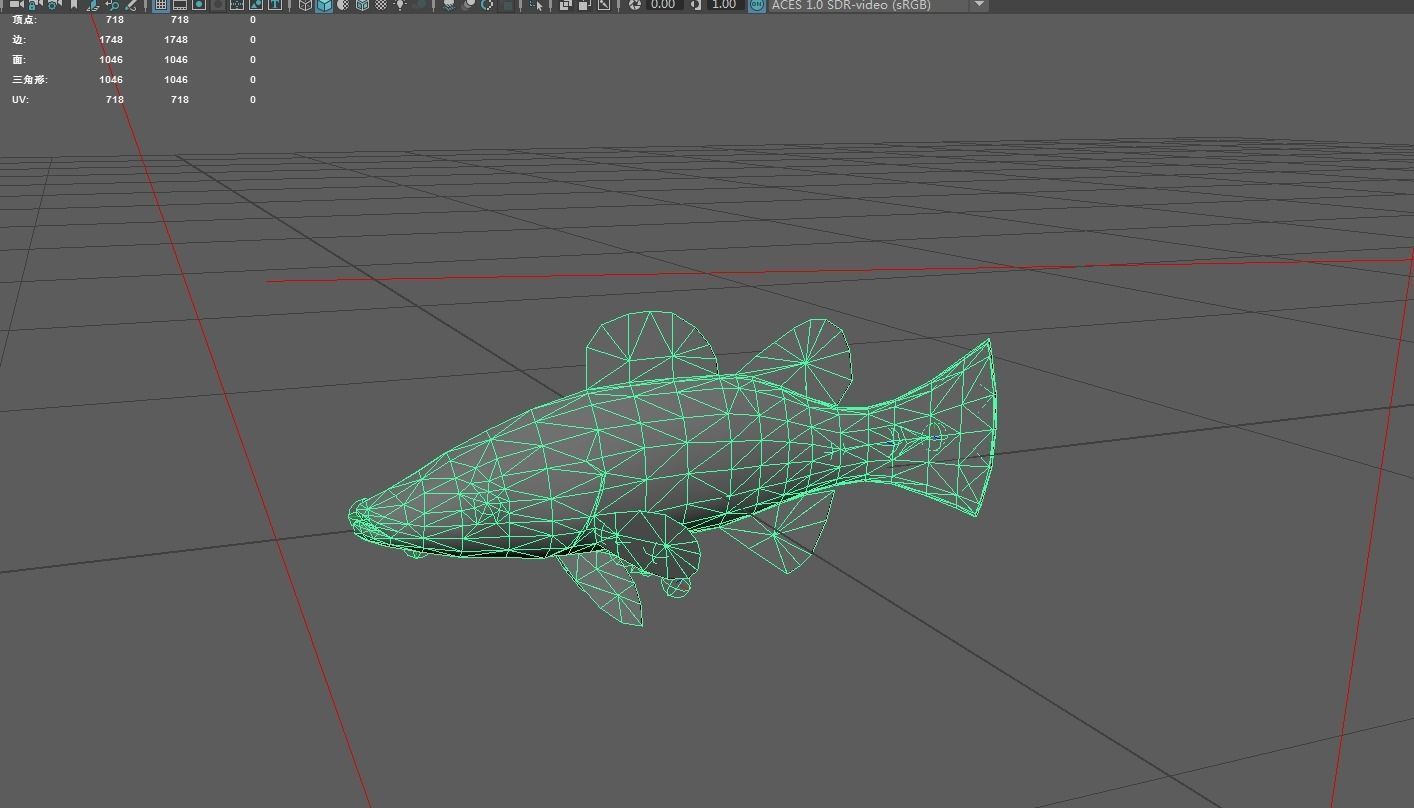Open the Grease Pencil tool
The height and width of the screenshot is (808, 1414).
click(x=131, y=5)
